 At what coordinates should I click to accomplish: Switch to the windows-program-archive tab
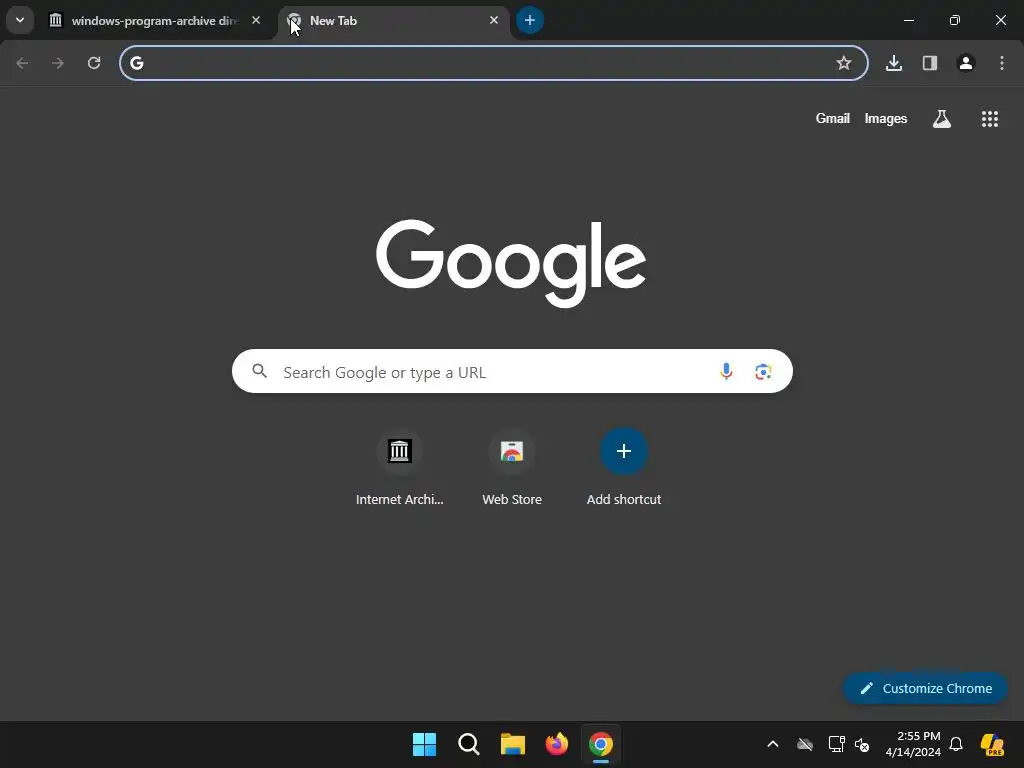click(x=155, y=21)
